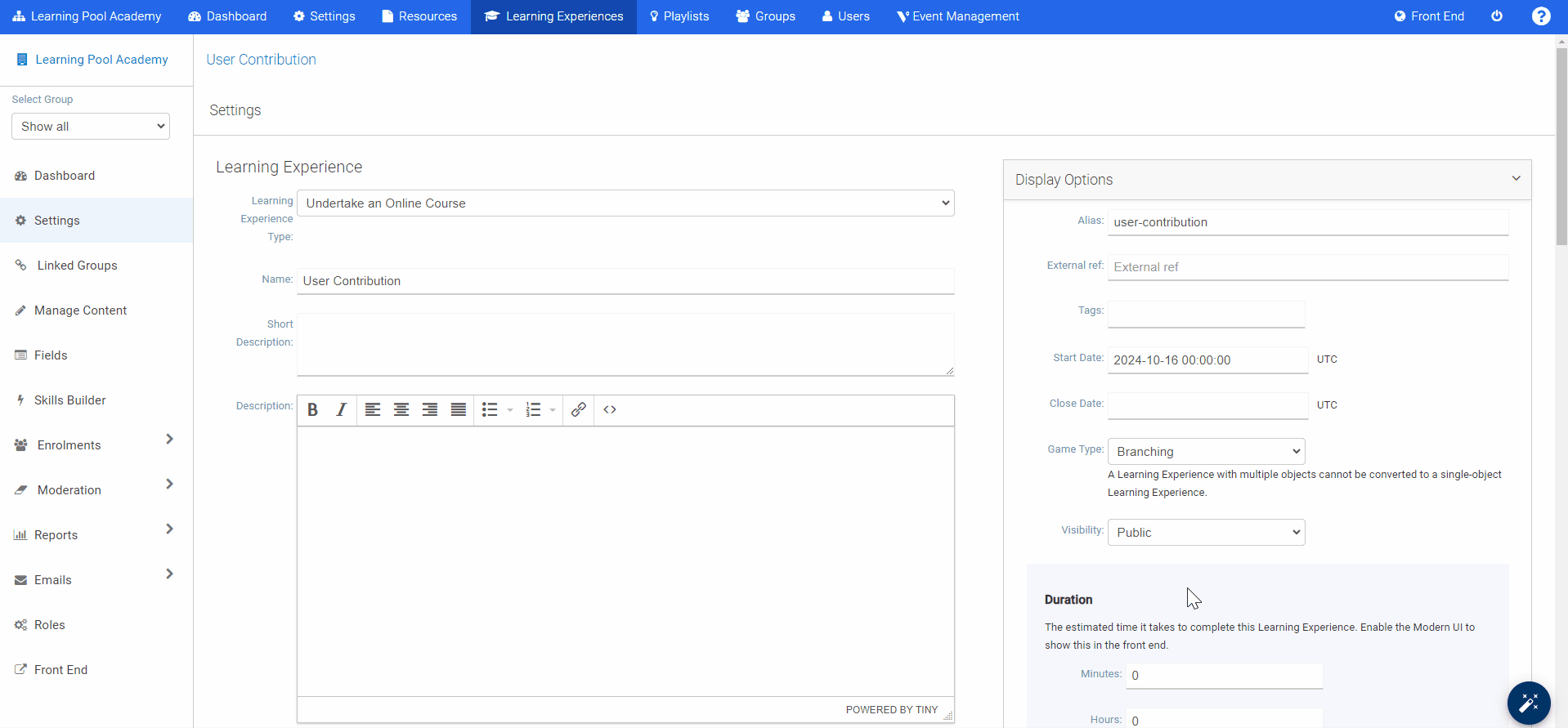Open the help question mark icon
Viewport: 1568px width, 728px height.
1541,16
